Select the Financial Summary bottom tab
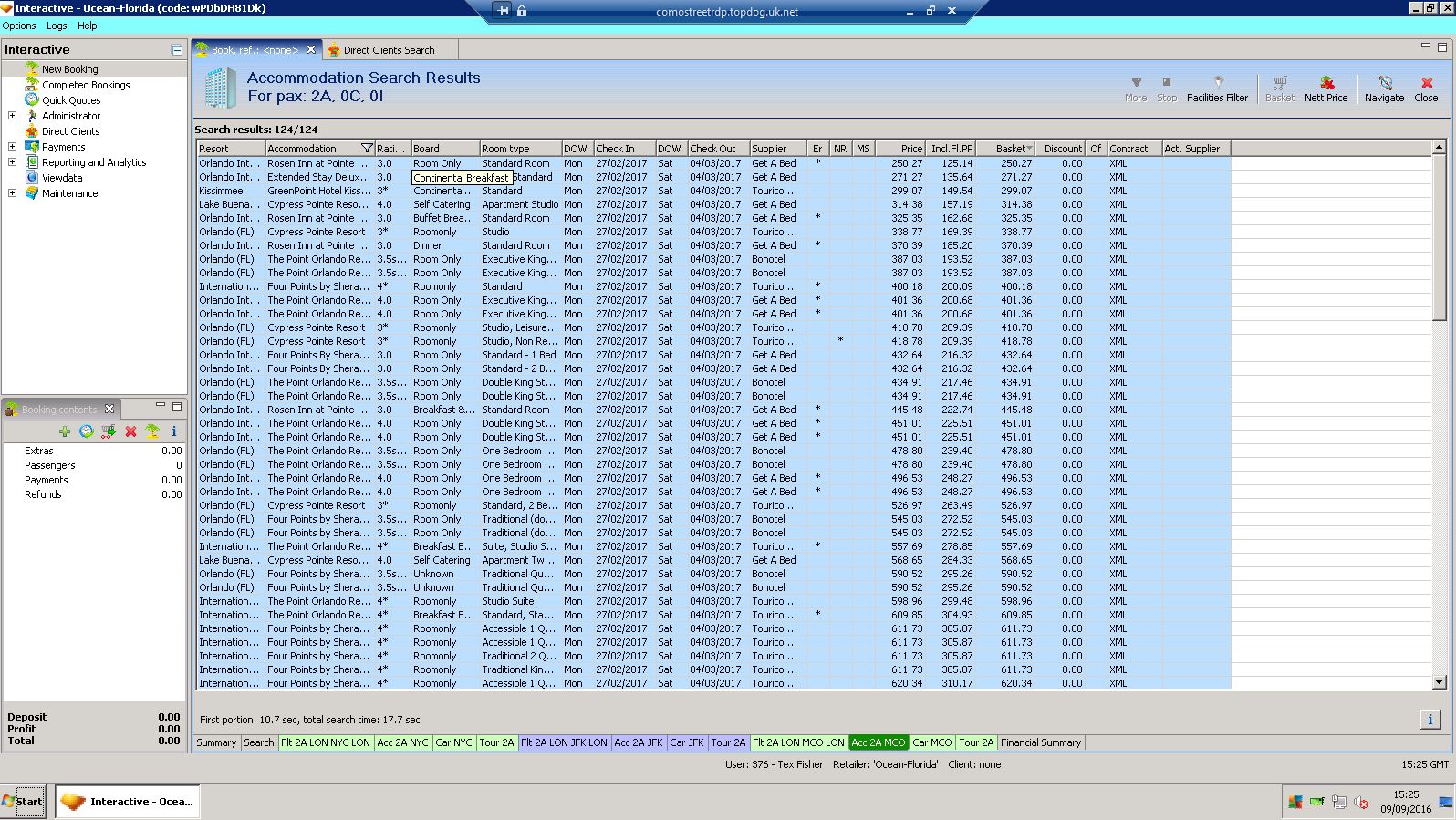Viewport: 1456px width, 820px height. (x=1040, y=742)
